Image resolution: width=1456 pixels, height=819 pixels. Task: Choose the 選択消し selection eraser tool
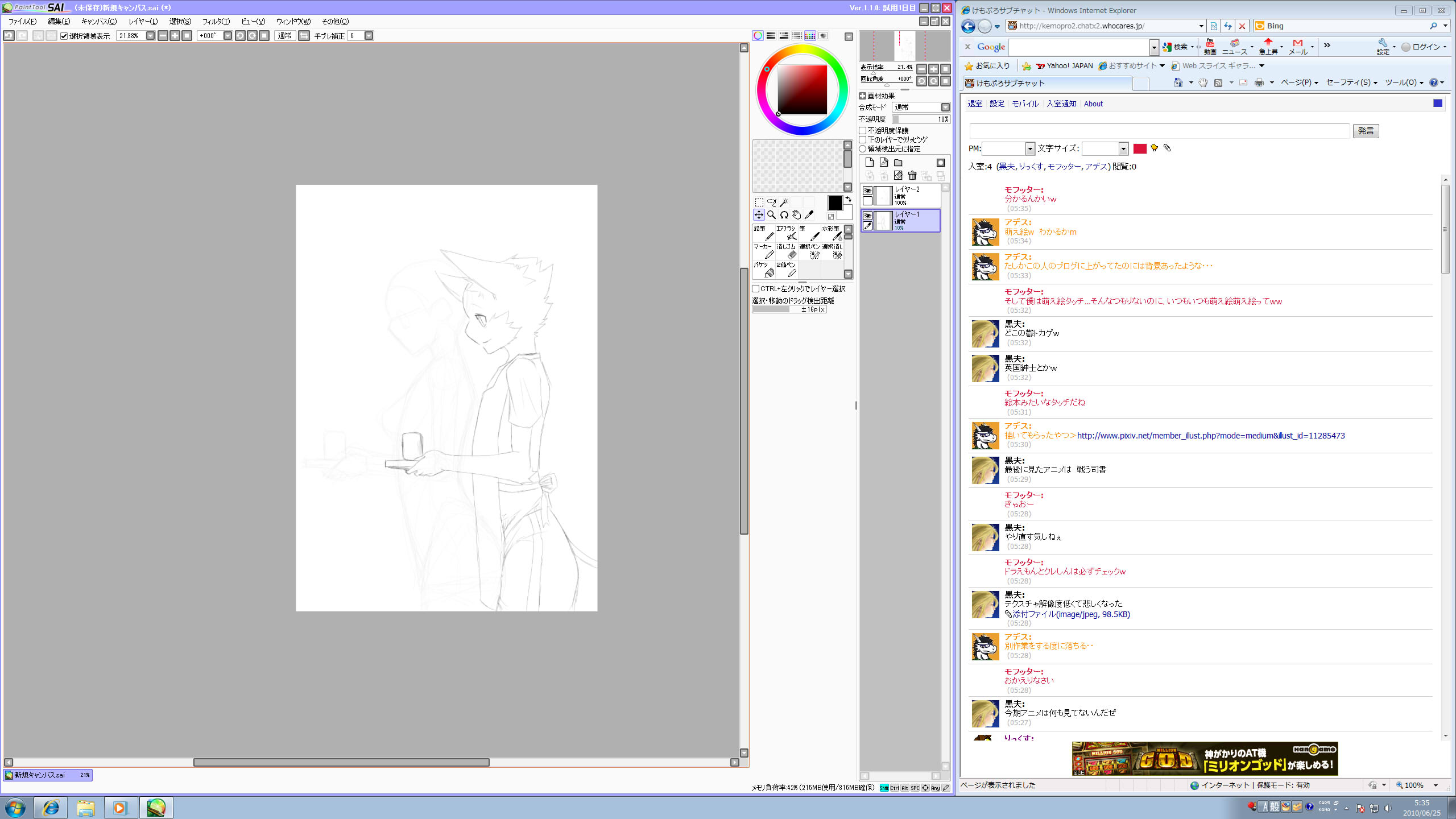(x=832, y=251)
